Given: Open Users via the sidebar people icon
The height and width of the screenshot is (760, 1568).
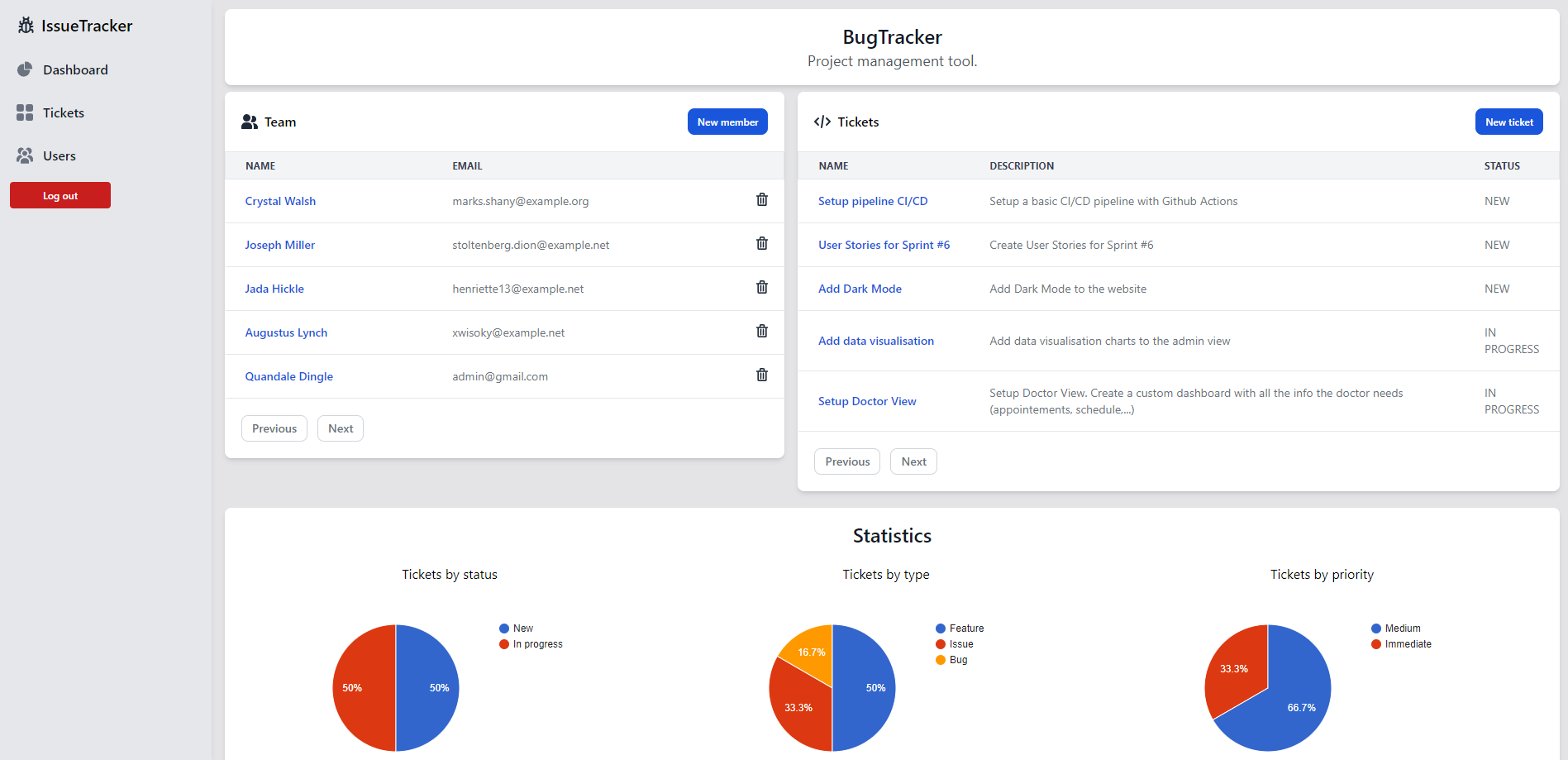Looking at the screenshot, I should click(x=25, y=155).
